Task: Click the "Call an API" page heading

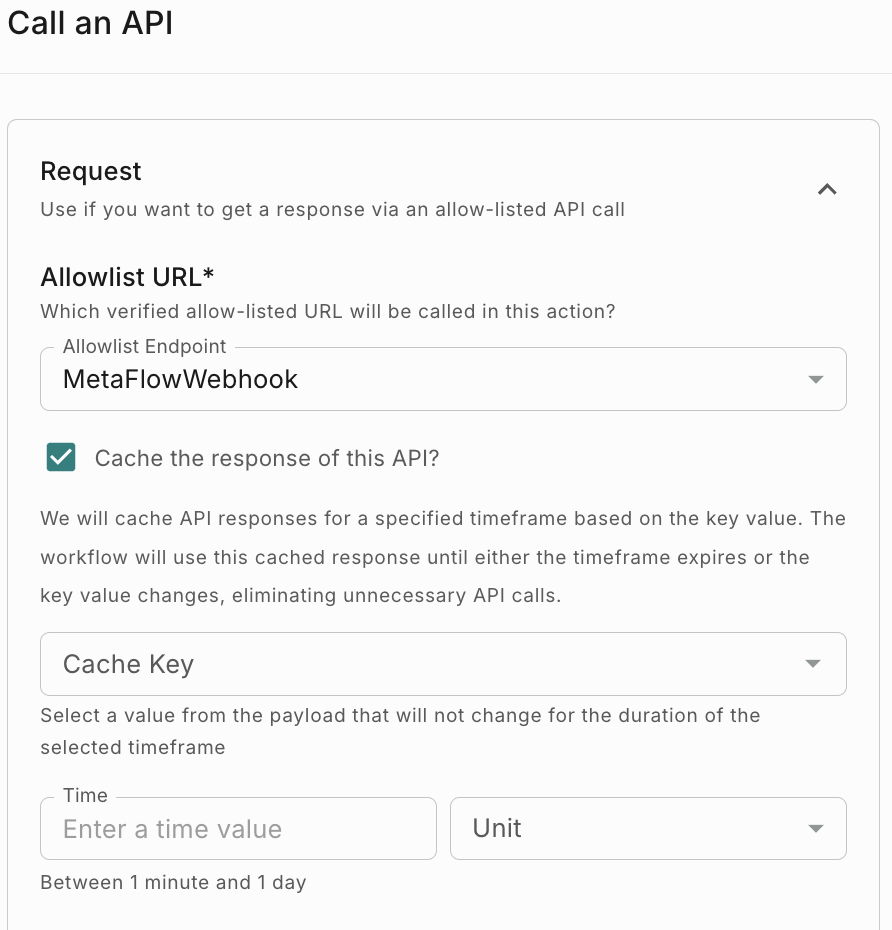Action: click(x=90, y=23)
